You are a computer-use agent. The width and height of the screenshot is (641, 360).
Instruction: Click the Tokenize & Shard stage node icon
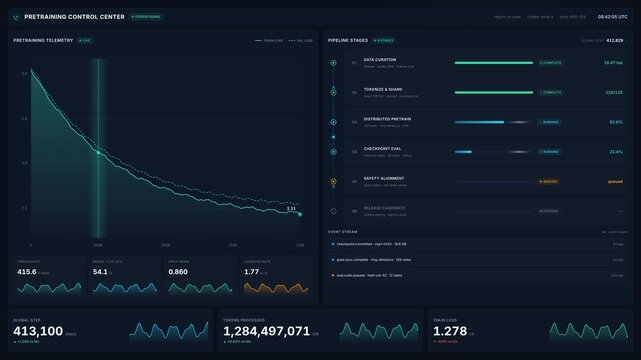point(334,92)
